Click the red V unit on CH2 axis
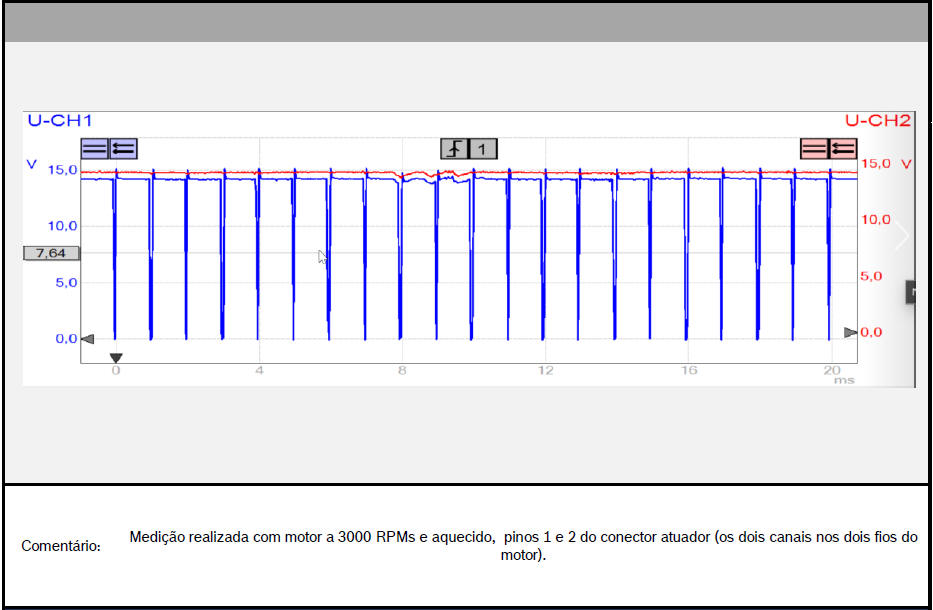The height and width of the screenshot is (610, 933). point(906,163)
